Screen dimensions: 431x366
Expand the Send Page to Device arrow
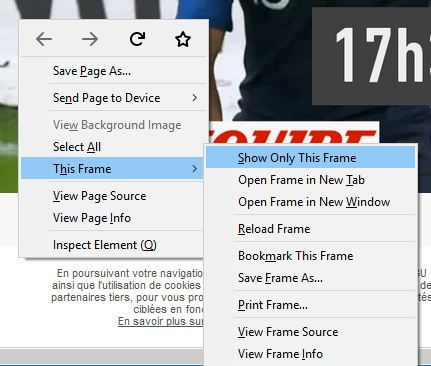click(x=195, y=98)
